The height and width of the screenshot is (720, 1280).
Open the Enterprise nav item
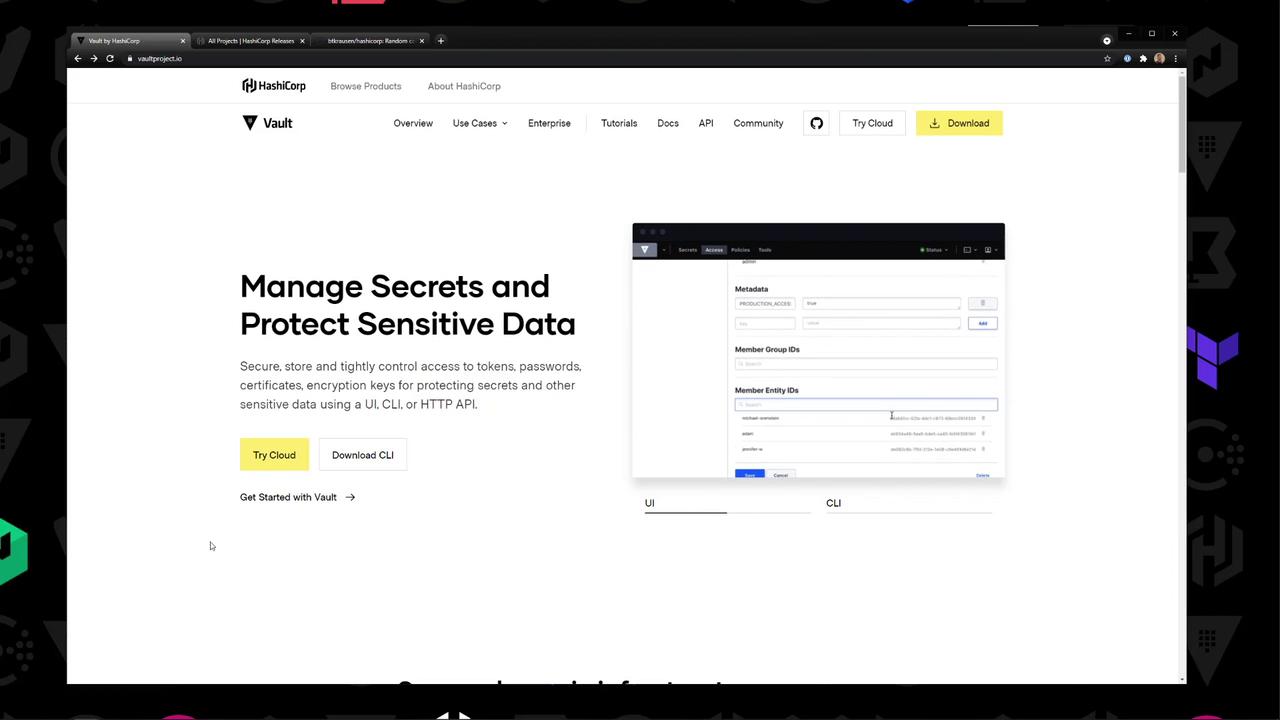coord(549,123)
